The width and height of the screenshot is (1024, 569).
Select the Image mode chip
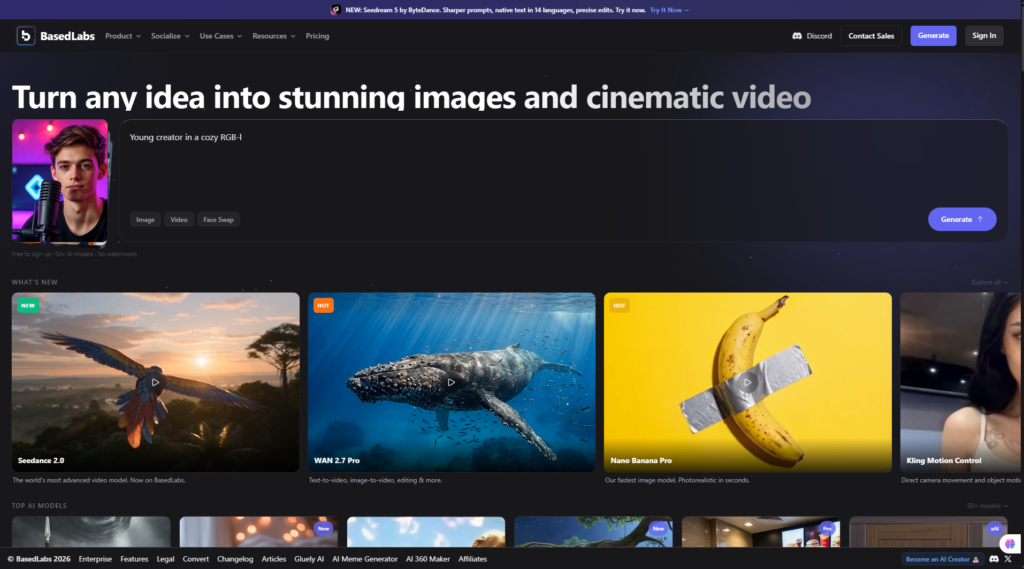(145, 219)
